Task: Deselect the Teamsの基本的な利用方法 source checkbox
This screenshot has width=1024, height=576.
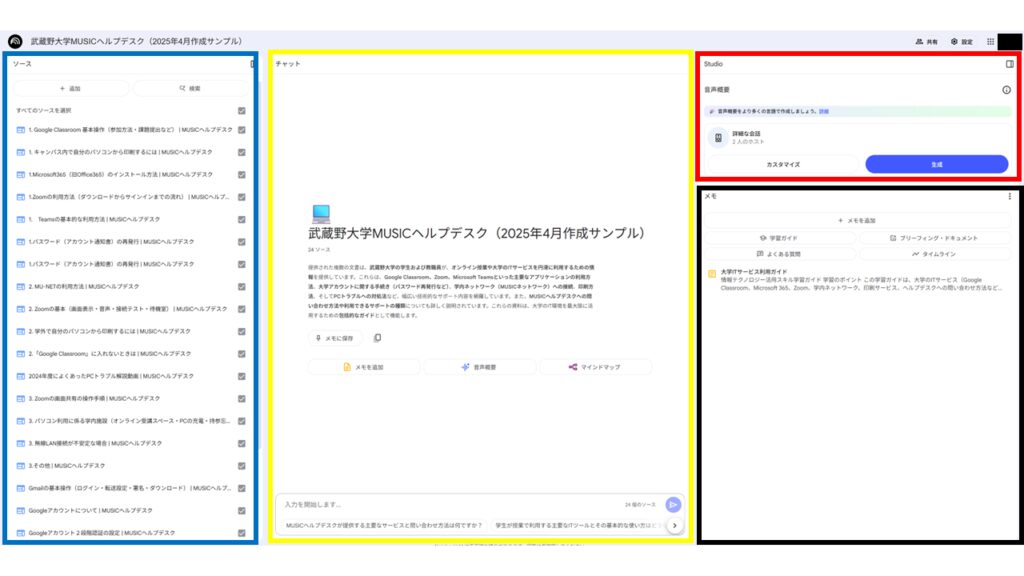Action: (242, 219)
